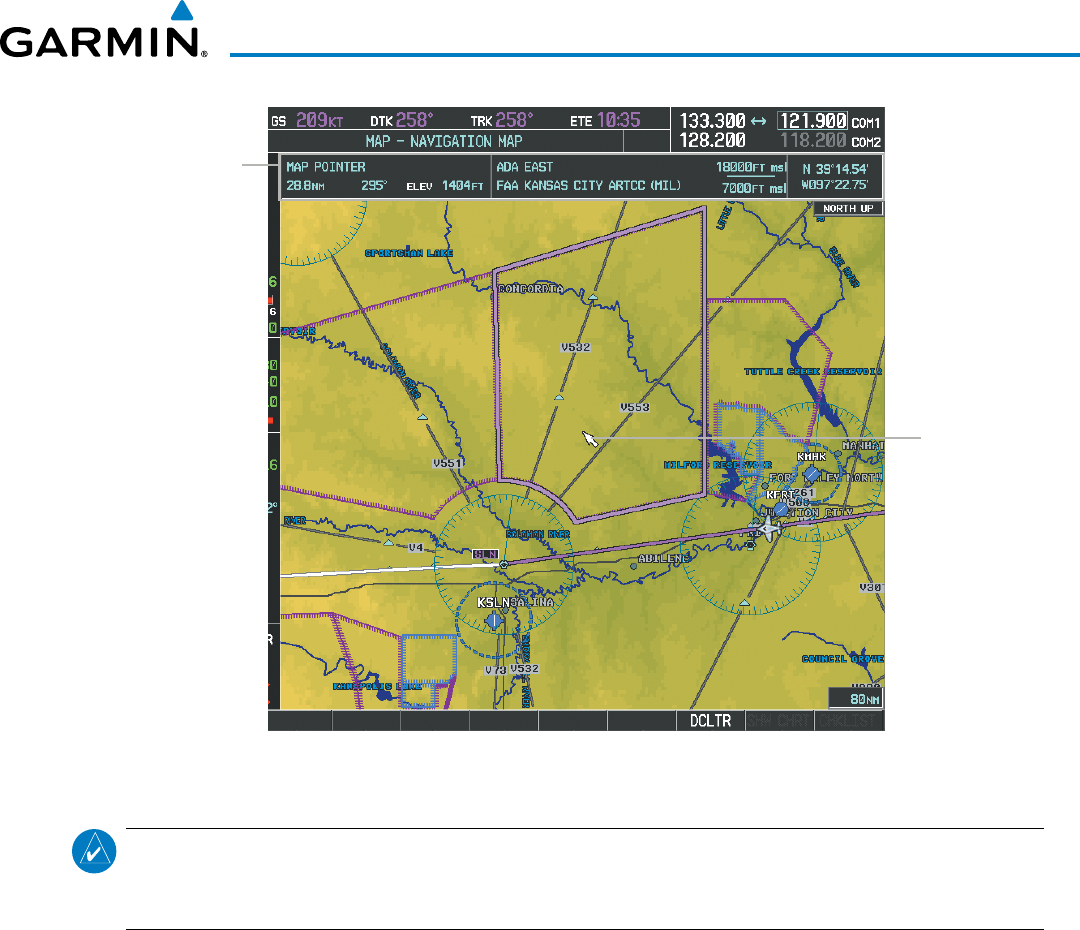Click the COM frequency transfer arrow
This screenshot has width=1080, height=930.
(x=758, y=121)
